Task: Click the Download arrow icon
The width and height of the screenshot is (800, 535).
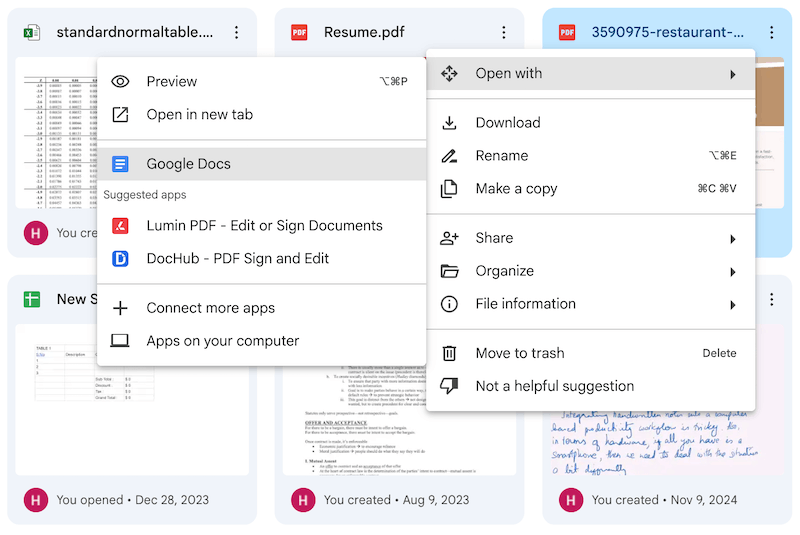Action: click(449, 123)
